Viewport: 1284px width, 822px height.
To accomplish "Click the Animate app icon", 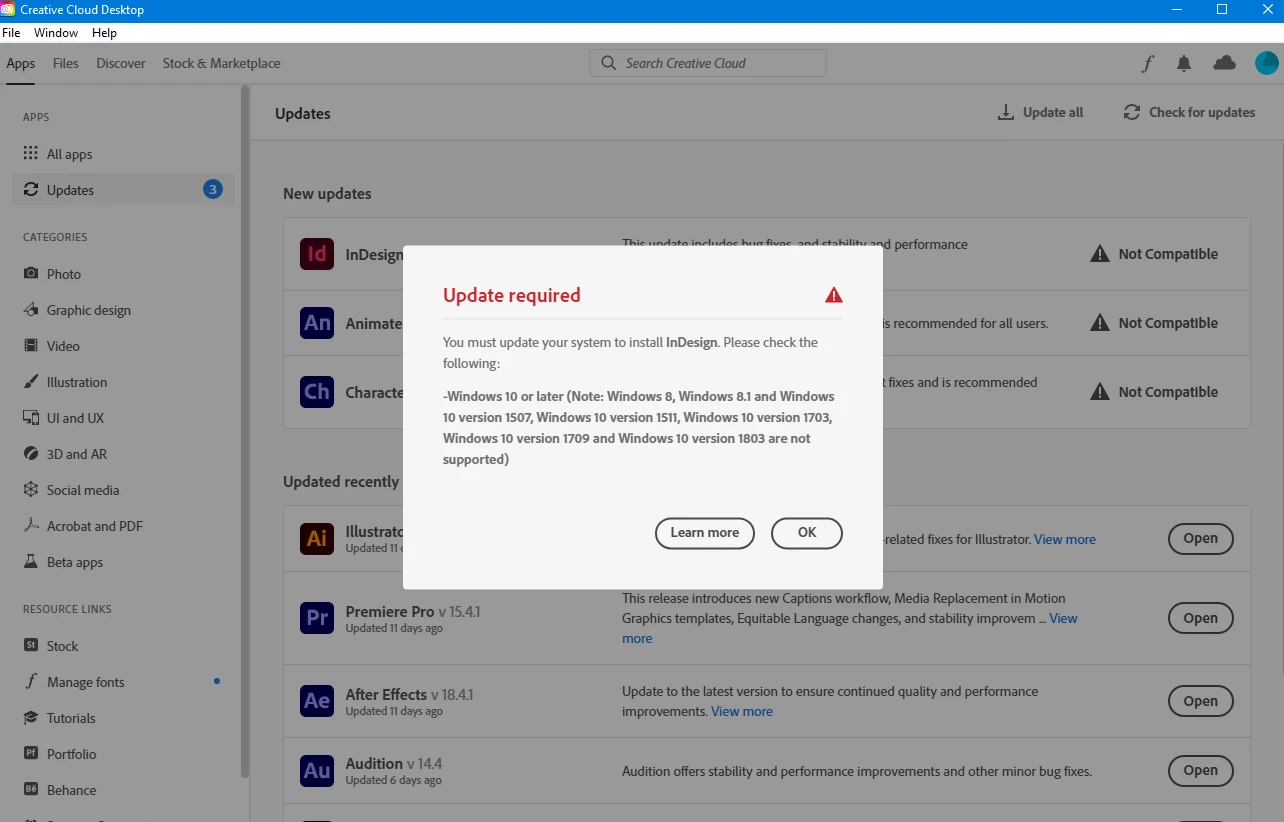I will click(x=317, y=323).
